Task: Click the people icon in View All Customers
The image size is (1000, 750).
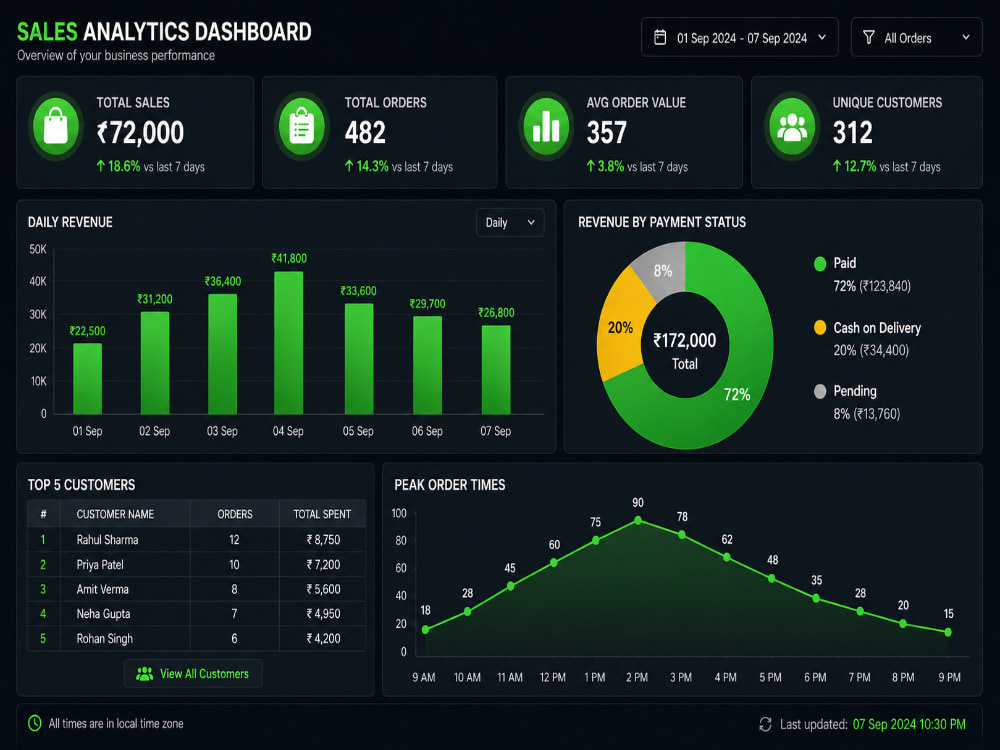Action: (x=145, y=673)
